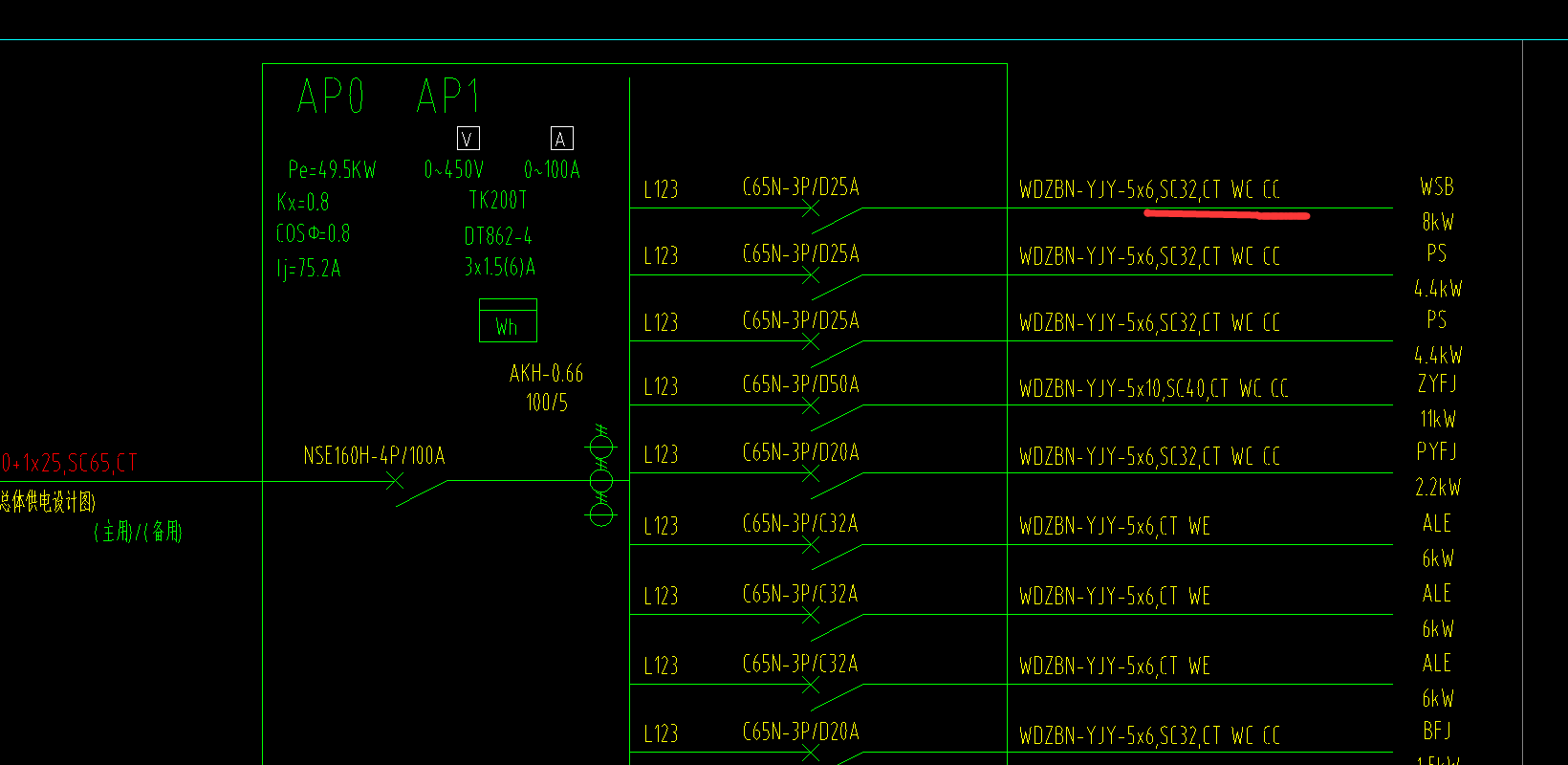Viewport: 1568px width, 765px height.
Task: Pick the COSΦ=0.8 text
Action: (313, 234)
